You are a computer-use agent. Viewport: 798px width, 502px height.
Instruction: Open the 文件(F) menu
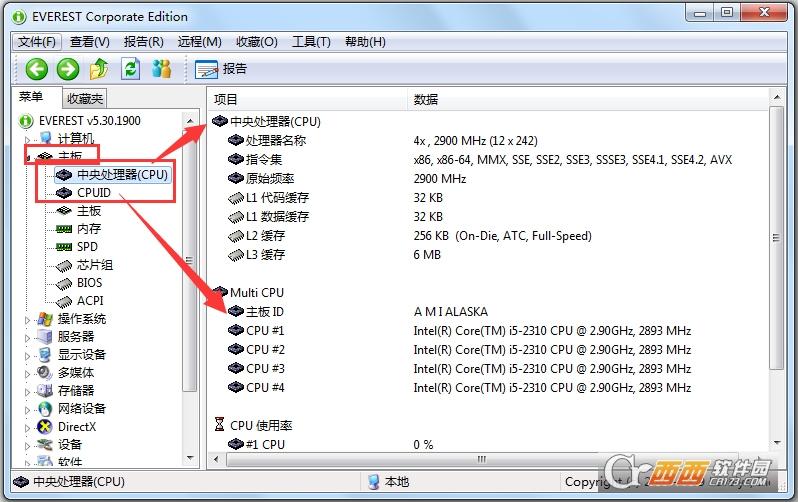(36, 42)
